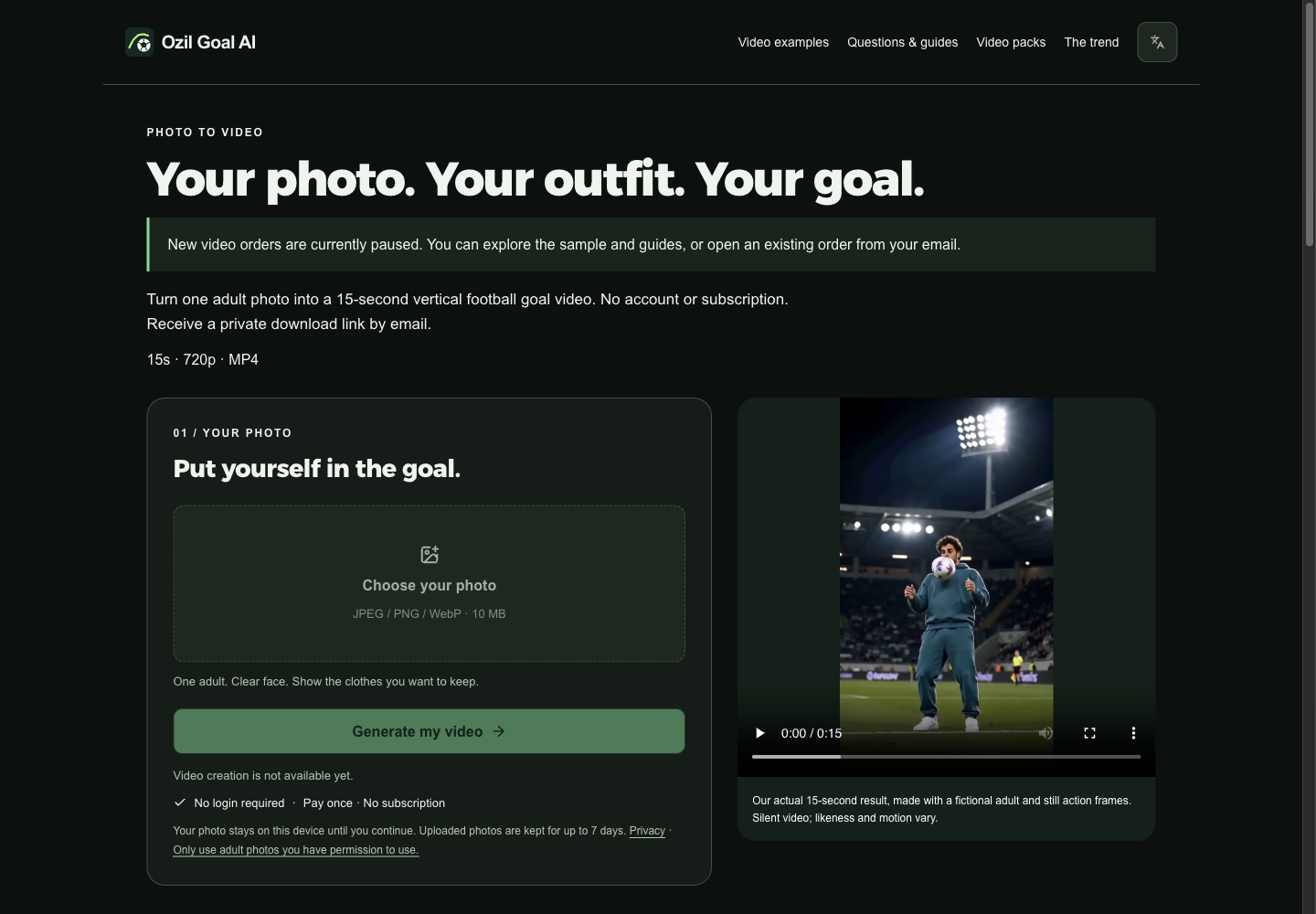The image size is (1316, 914).
Task: Open the language translate icon button
Action: 1157,42
